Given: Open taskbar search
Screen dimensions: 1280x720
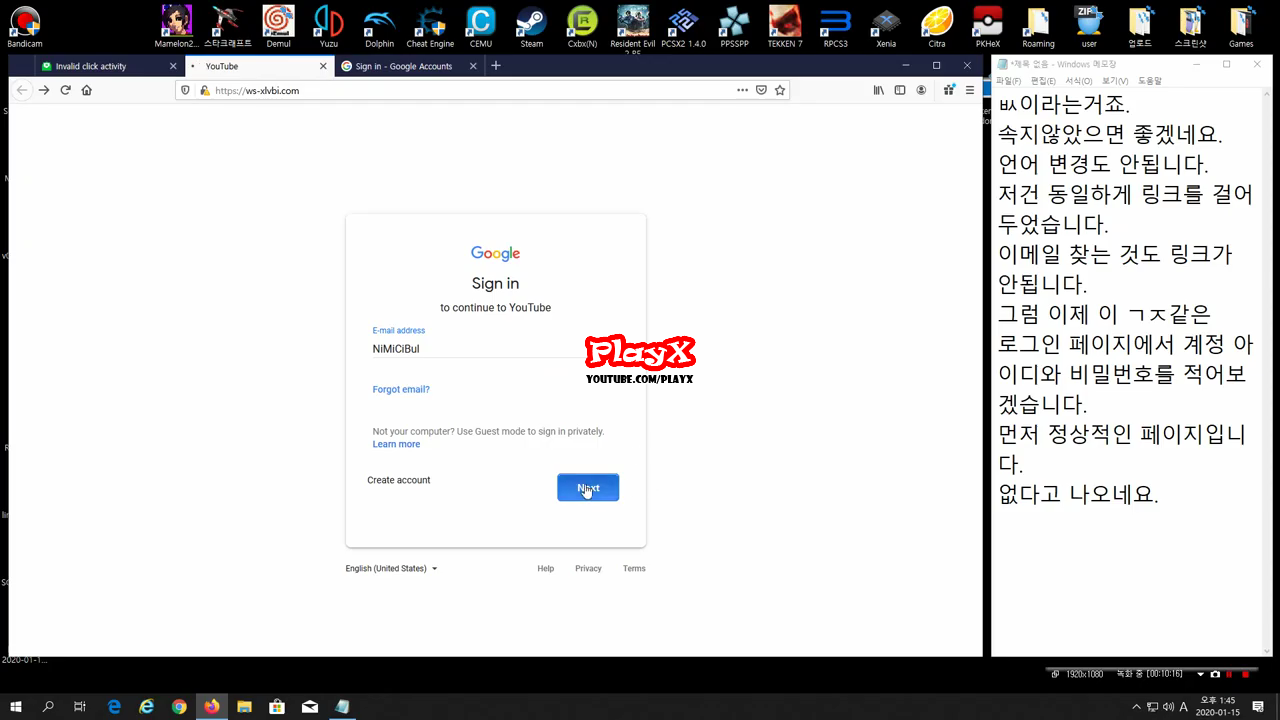Looking at the screenshot, I should [x=48, y=706].
